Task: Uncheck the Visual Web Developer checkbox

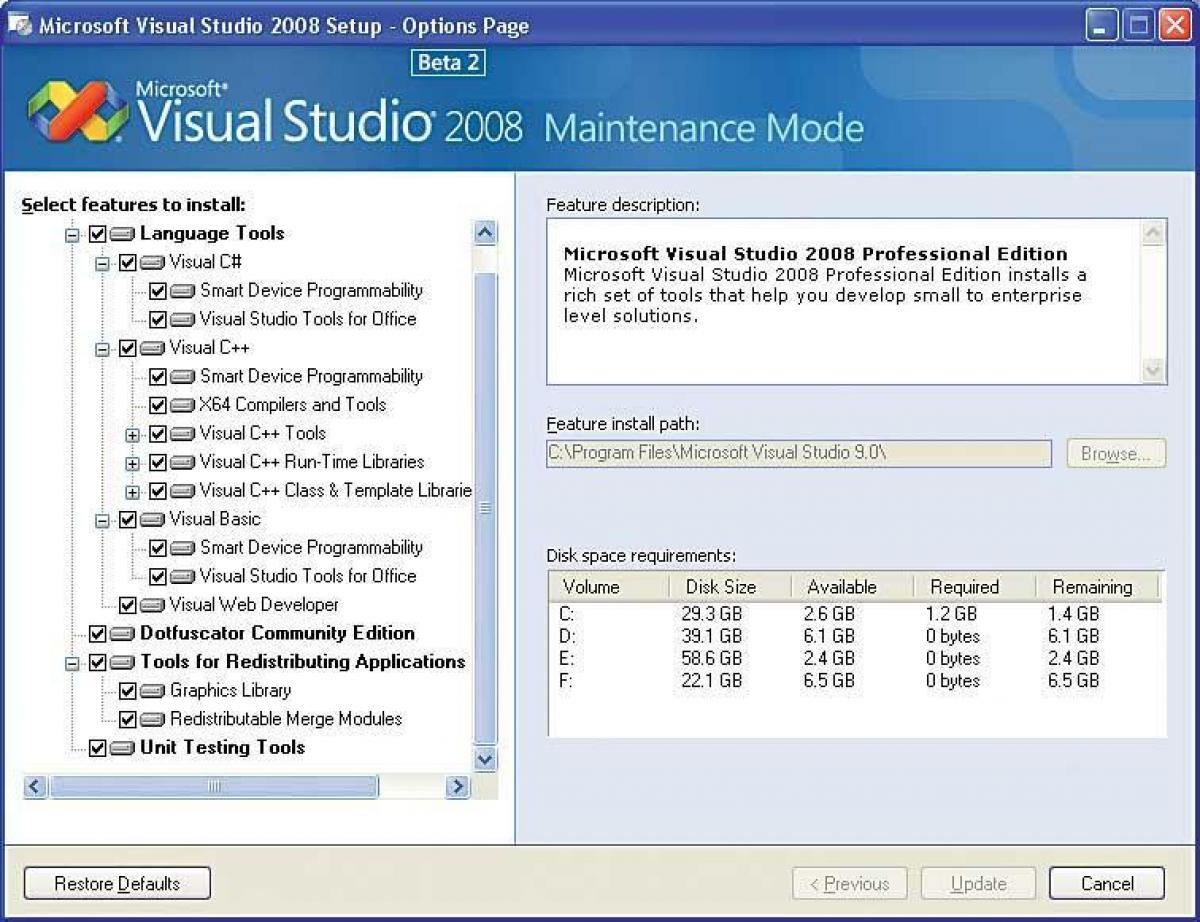Action: 128,604
